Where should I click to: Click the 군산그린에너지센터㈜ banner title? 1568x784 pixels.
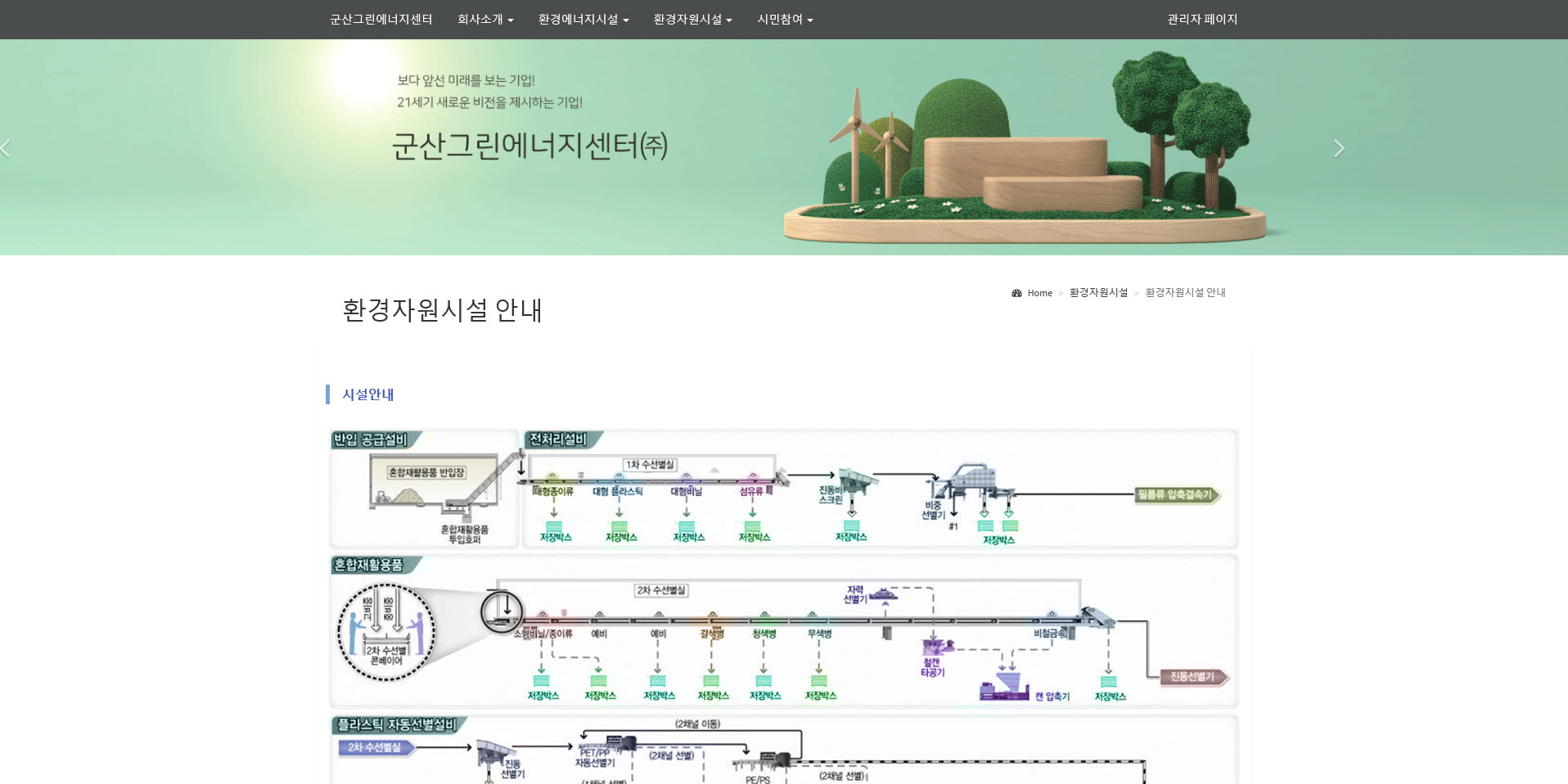pyautogui.click(x=529, y=146)
